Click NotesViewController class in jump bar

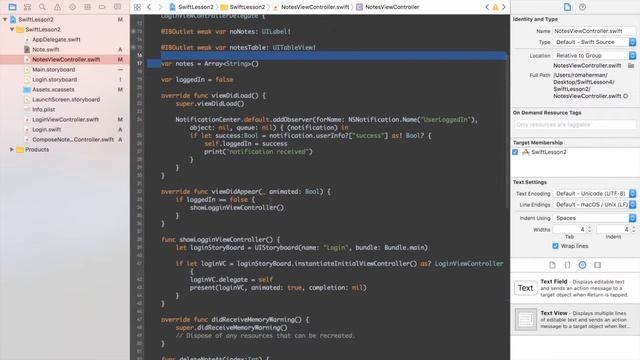click(x=388, y=7)
